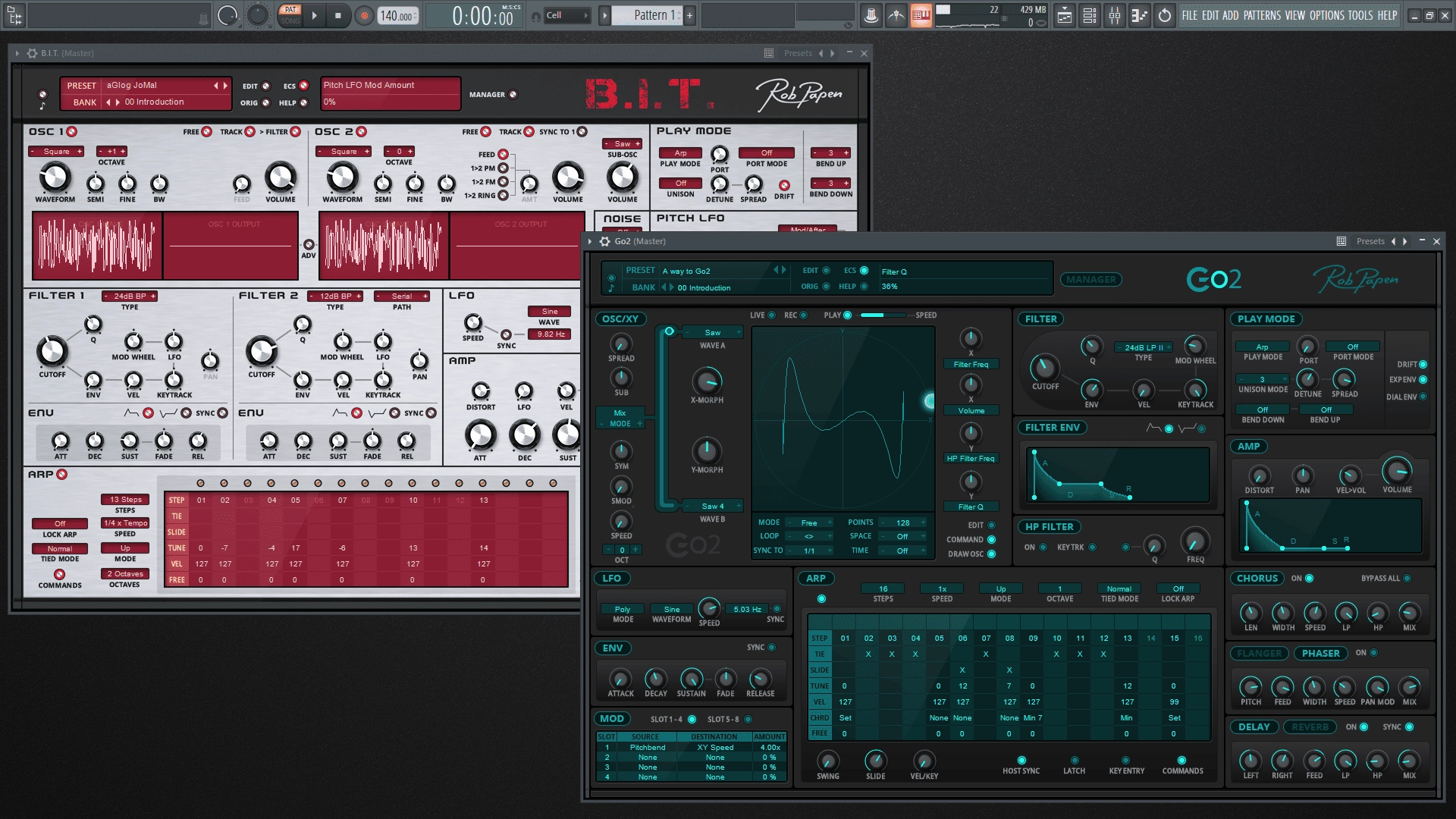Open the TOOLS menu
Image resolution: width=1456 pixels, height=819 pixels.
(1360, 15)
